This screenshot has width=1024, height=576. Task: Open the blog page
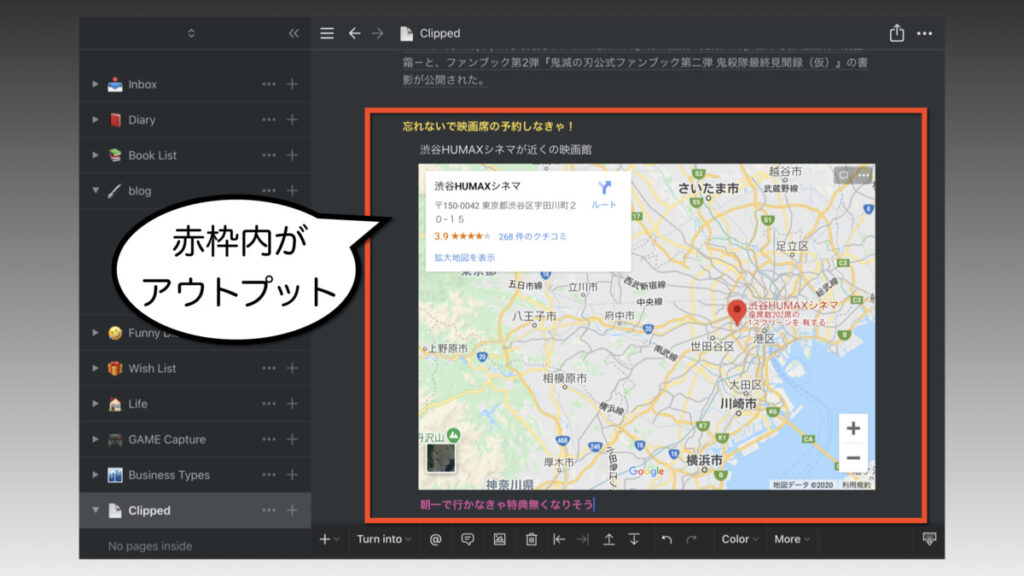(x=139, y=191)
